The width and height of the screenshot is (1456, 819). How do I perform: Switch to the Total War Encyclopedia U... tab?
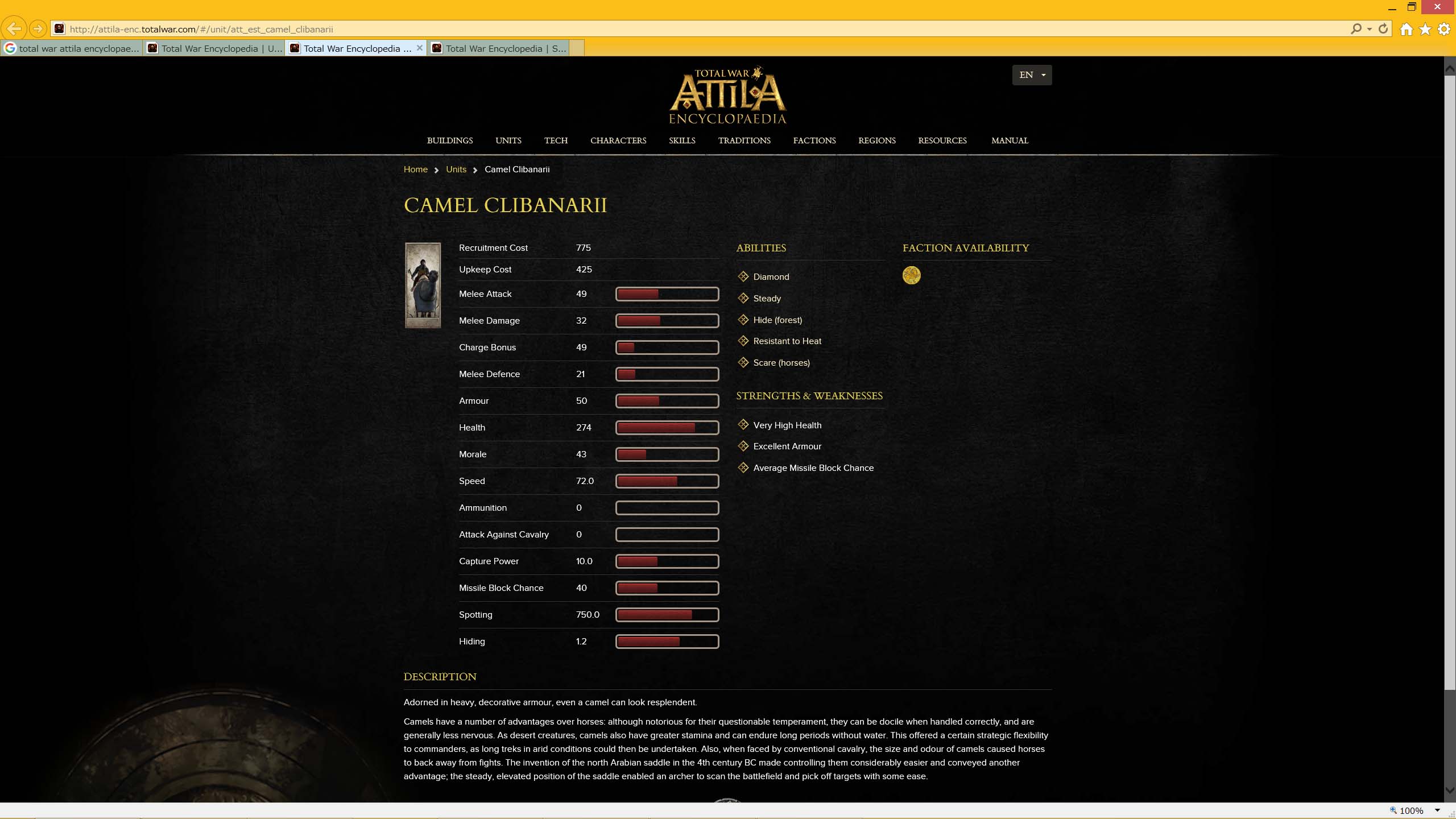click(x=214, y=48)
